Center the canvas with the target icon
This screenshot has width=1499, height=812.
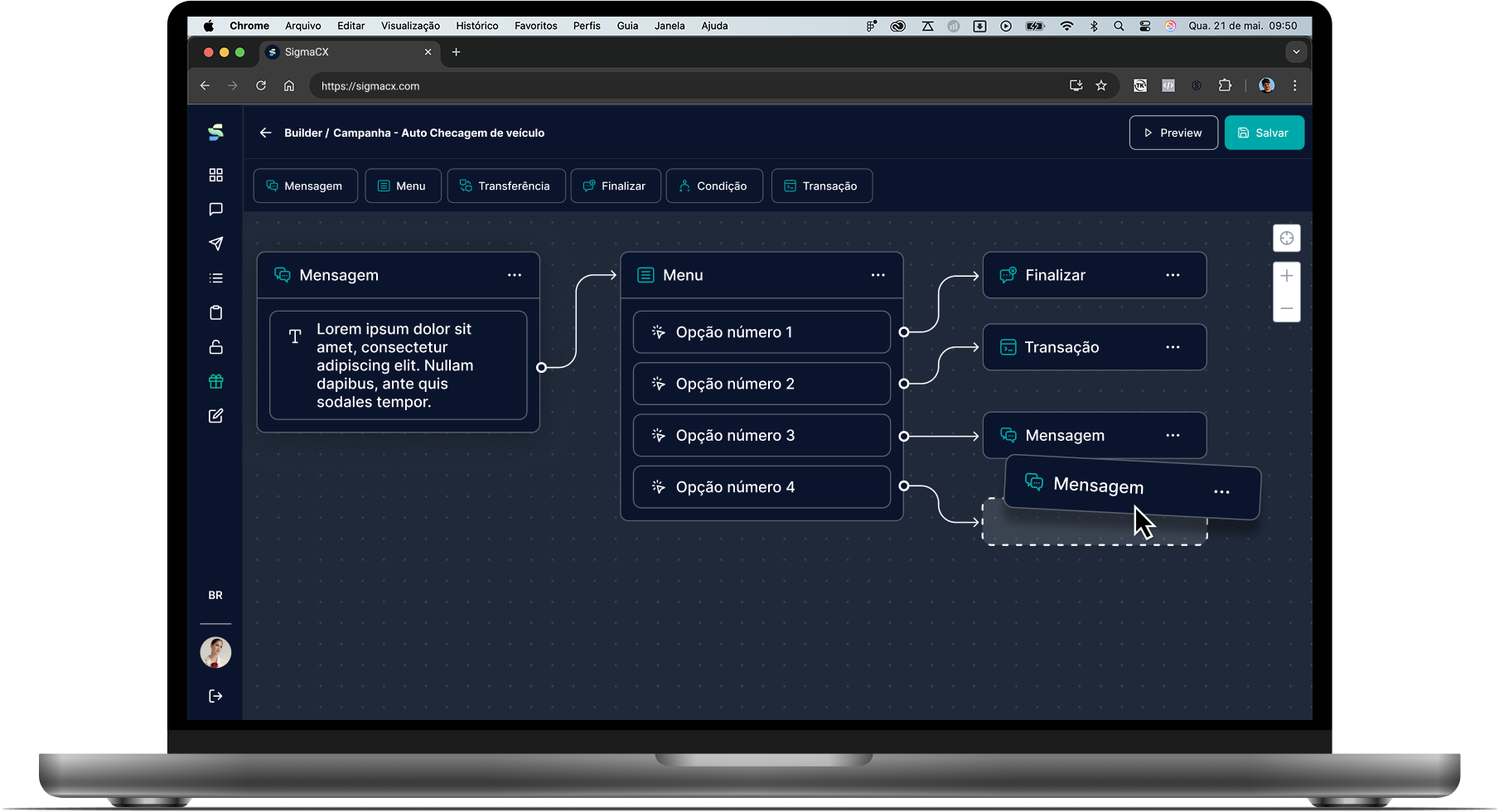(1286, 239)
